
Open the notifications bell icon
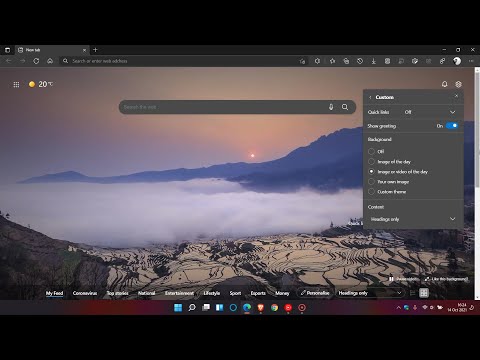pyautogui.click(x=444, y=84)
